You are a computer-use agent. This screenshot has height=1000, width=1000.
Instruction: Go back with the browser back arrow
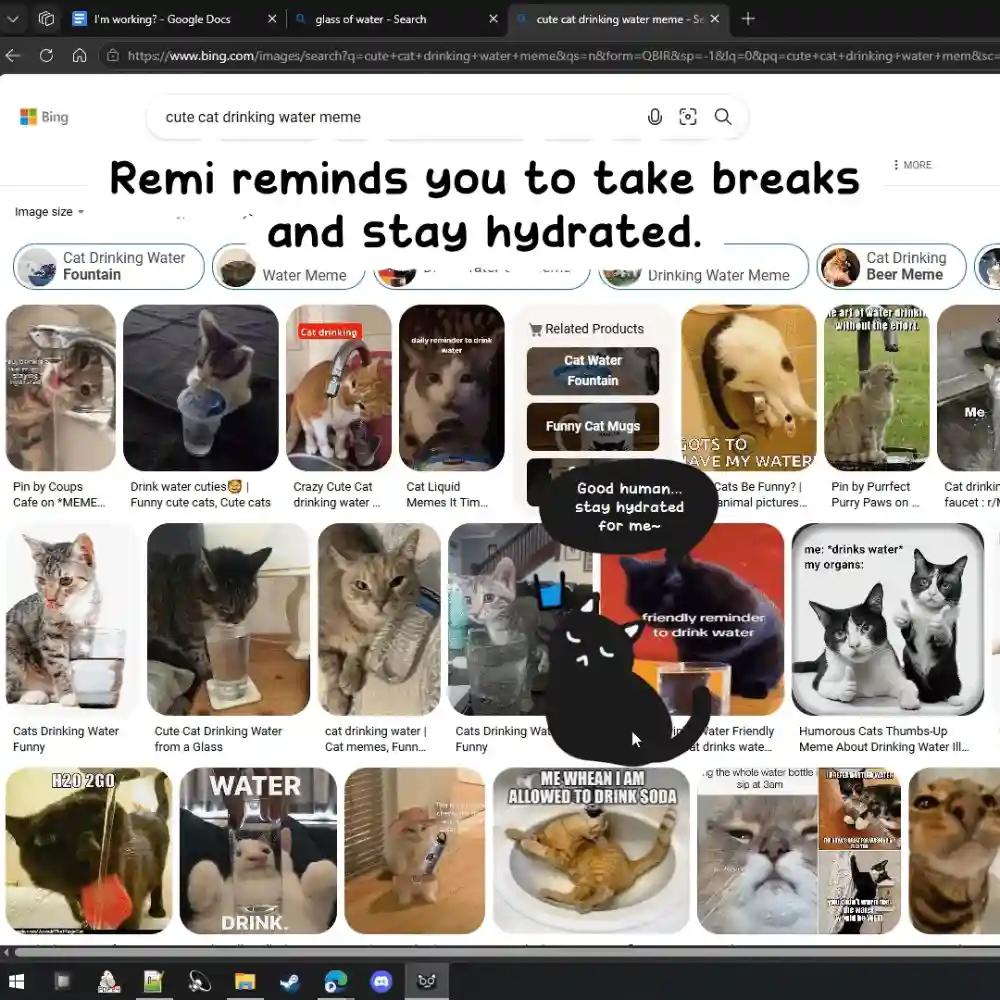pos(13,55)
